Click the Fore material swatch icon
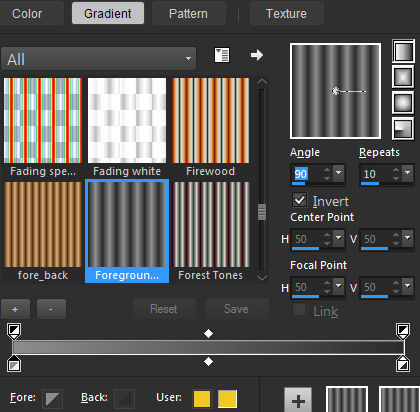This screenshot has width=420, height=412. click(52, 399)
